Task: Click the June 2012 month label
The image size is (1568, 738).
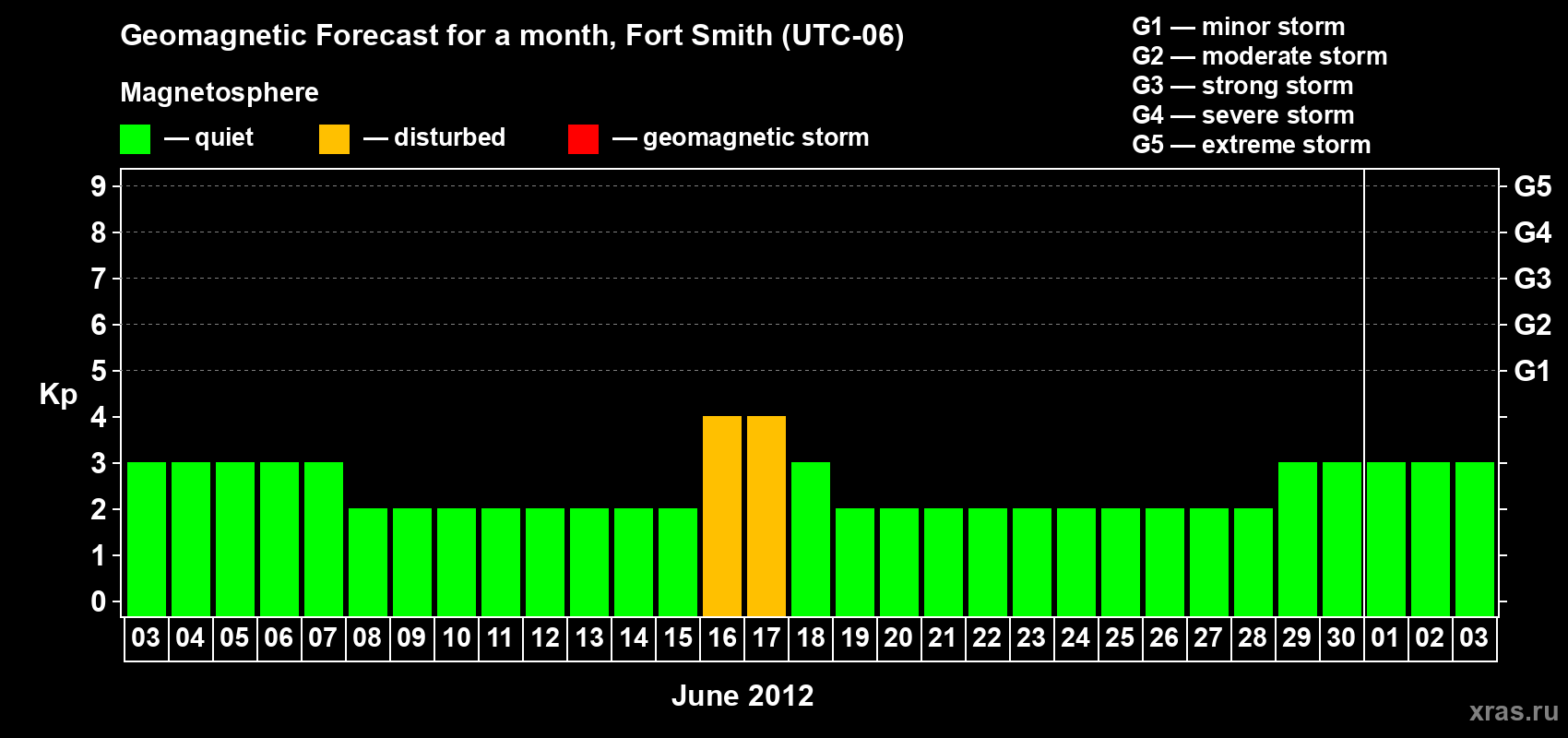Action: (x=742, y=696)
